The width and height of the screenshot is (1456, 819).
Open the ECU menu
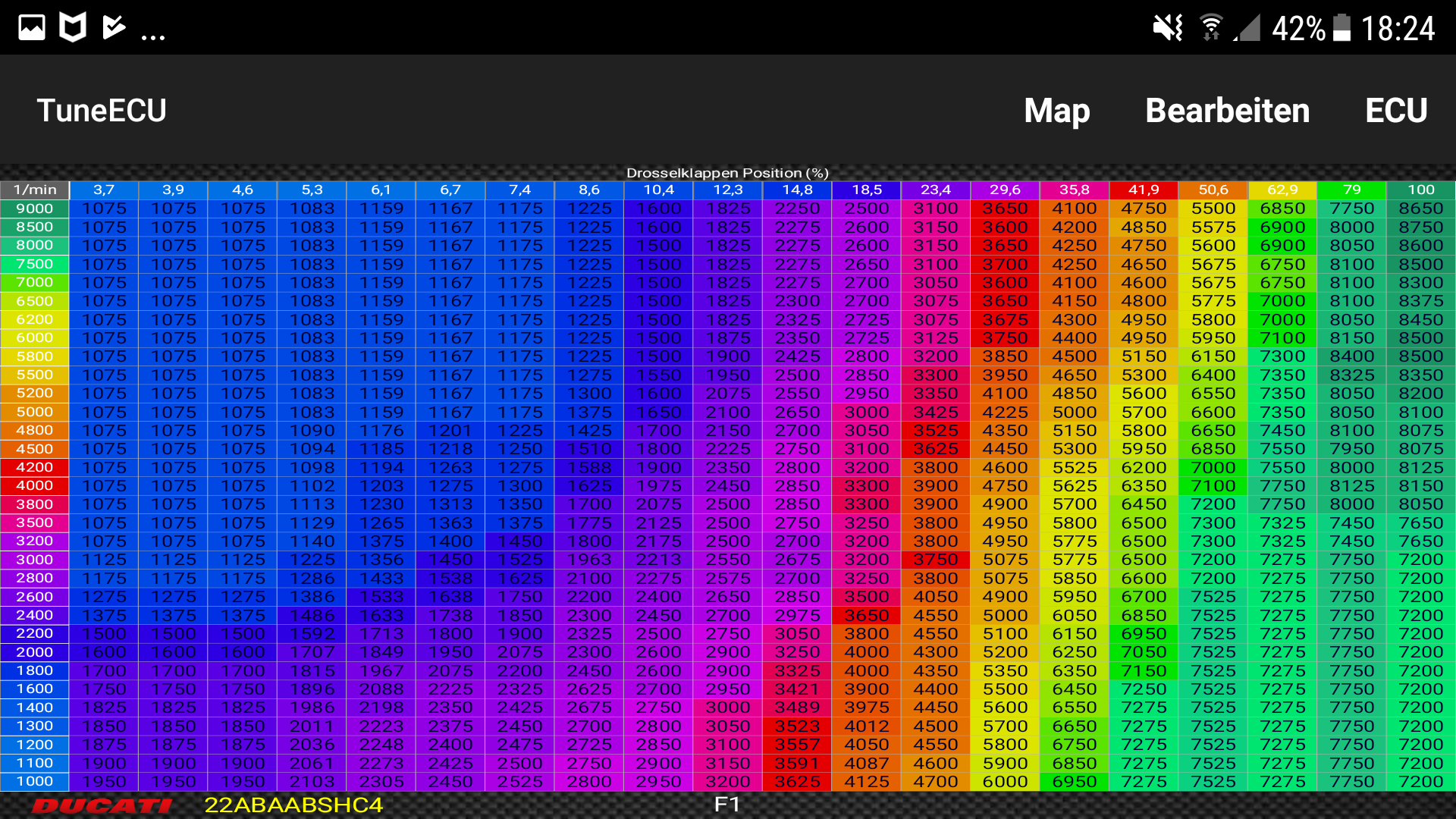click(x=1396, y=111)
